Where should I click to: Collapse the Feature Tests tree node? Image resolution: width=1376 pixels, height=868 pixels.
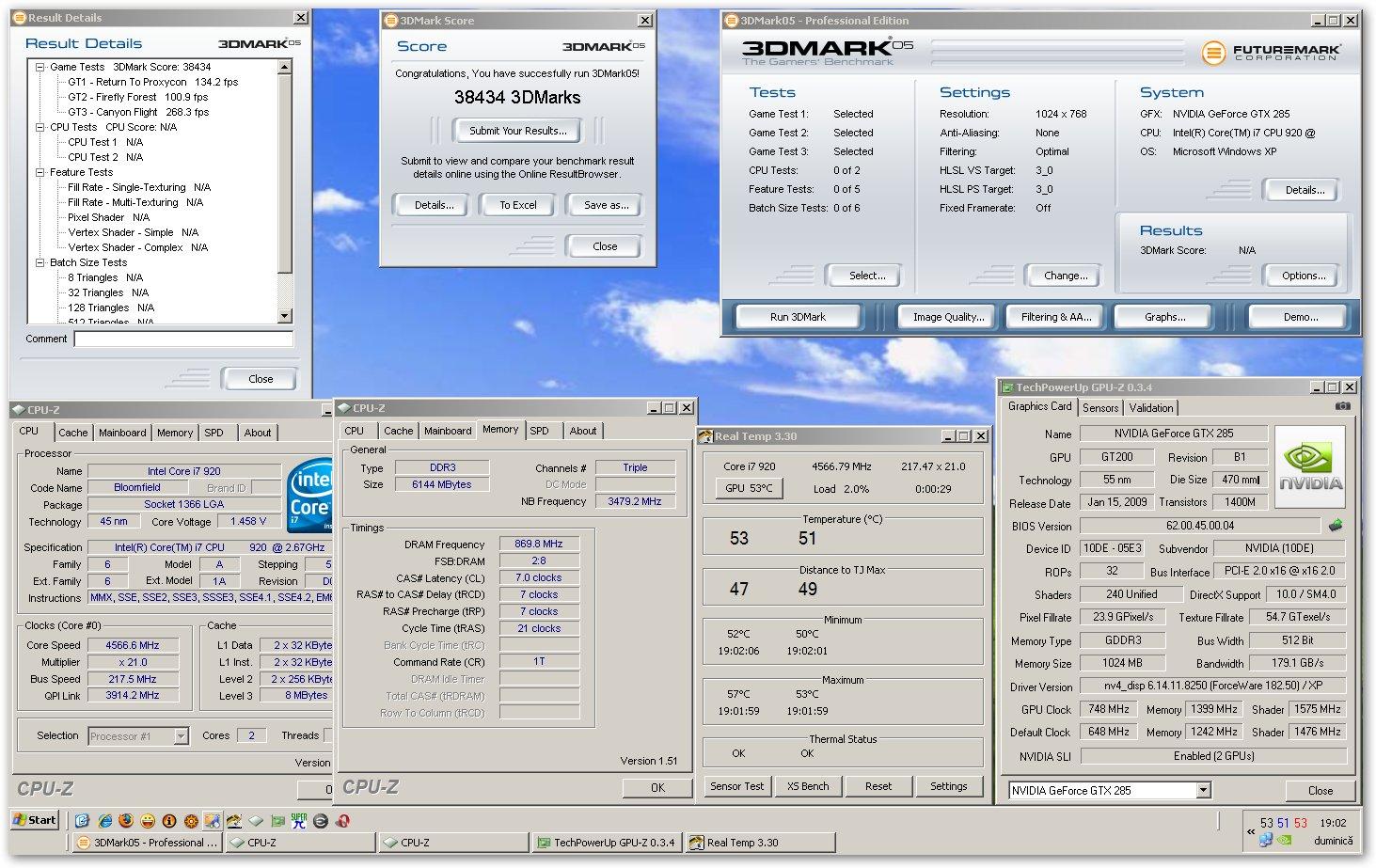(40, 172)
